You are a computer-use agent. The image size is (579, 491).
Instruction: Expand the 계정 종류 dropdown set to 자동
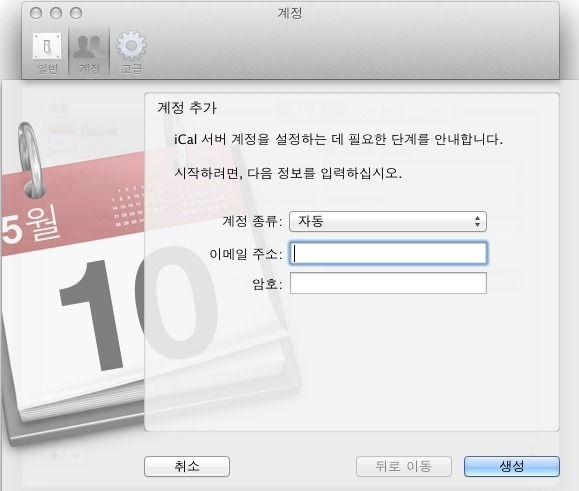point(388,221)
